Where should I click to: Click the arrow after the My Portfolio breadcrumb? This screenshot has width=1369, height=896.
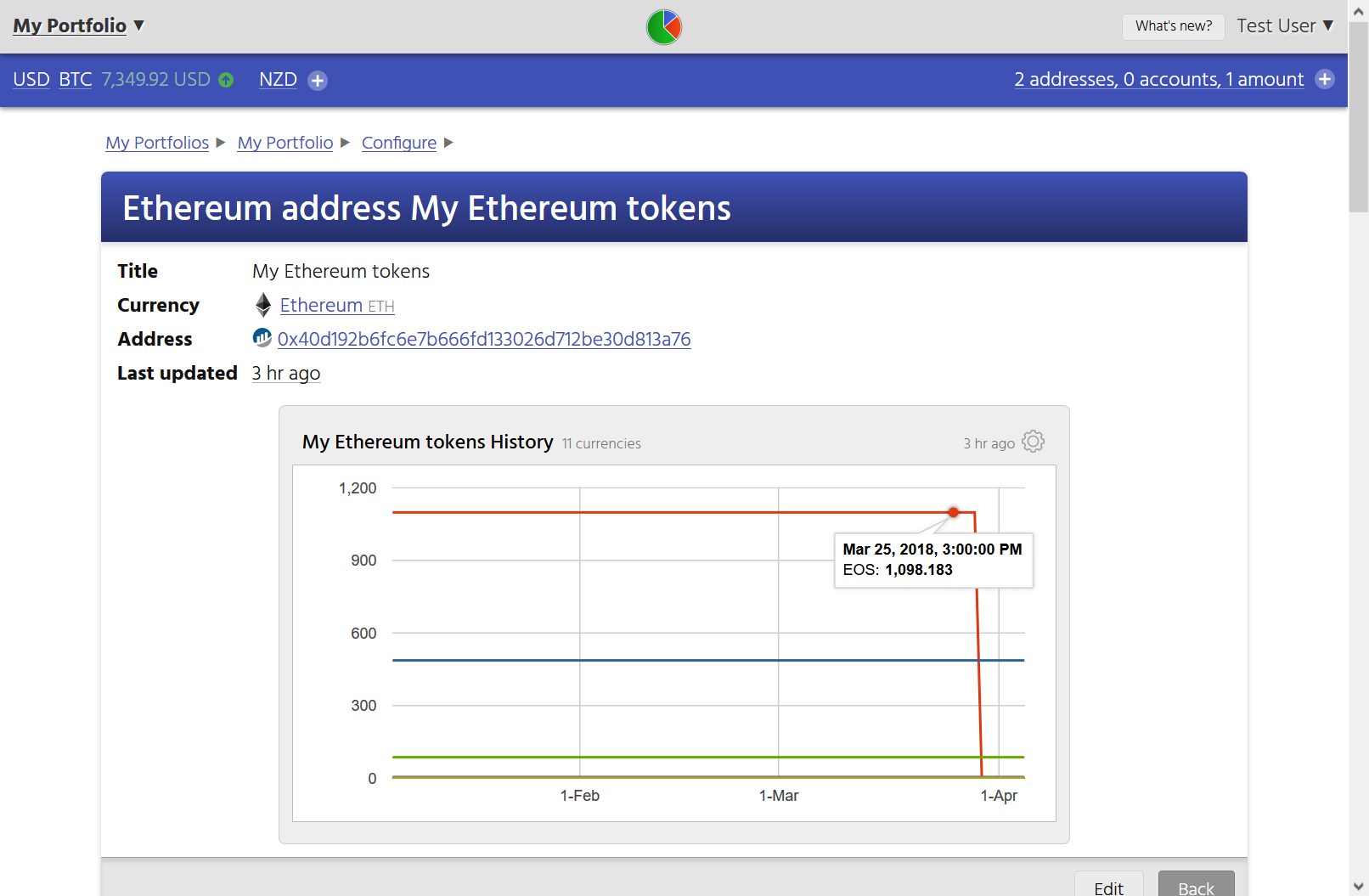pyautogui.click(x=345, y=143)
